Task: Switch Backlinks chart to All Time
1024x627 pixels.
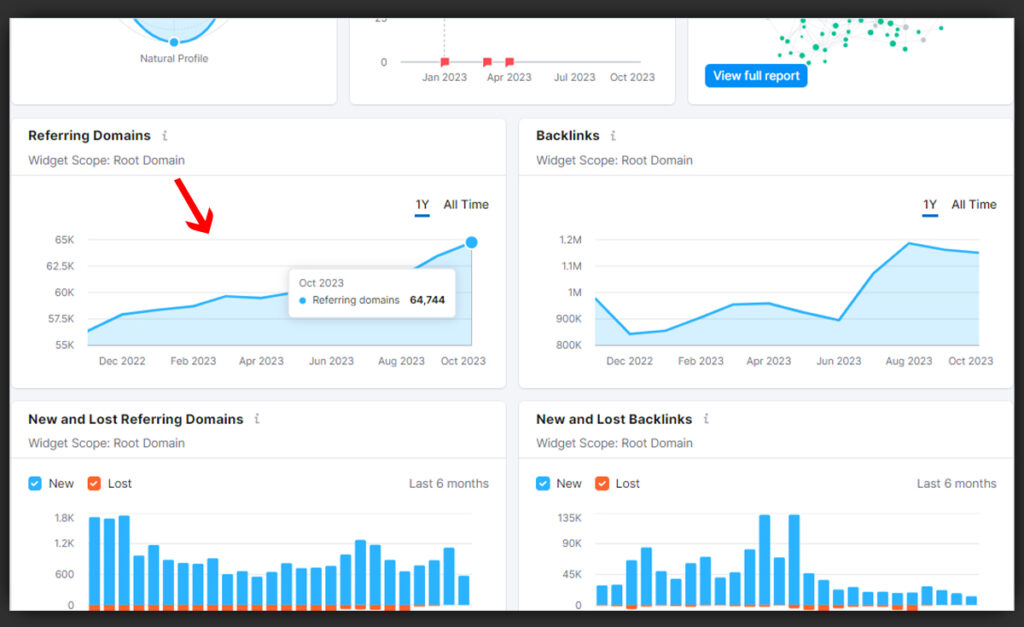Action: [x=974, y=205]
